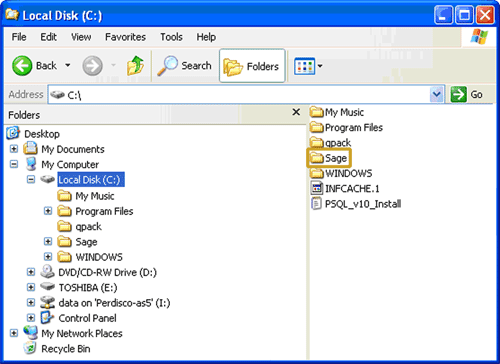Image resolution: width=500 pixels, height=364 pixels.
Task: Select My Music folder in file list
Action: [337, 112]
